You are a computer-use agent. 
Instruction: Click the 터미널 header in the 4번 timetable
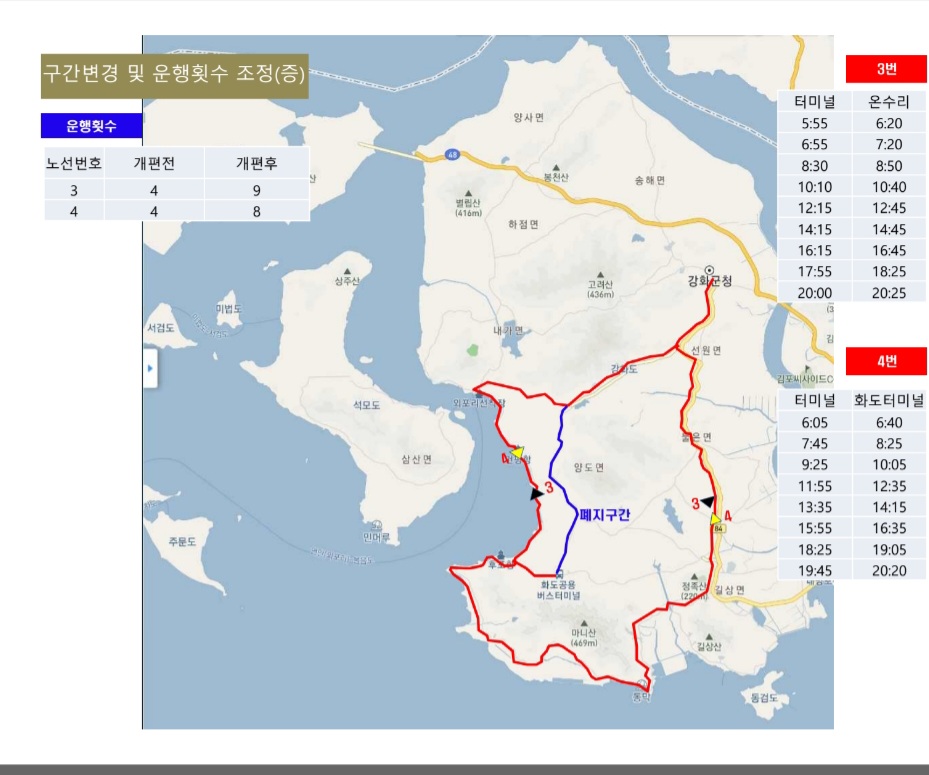click(815, 401)
